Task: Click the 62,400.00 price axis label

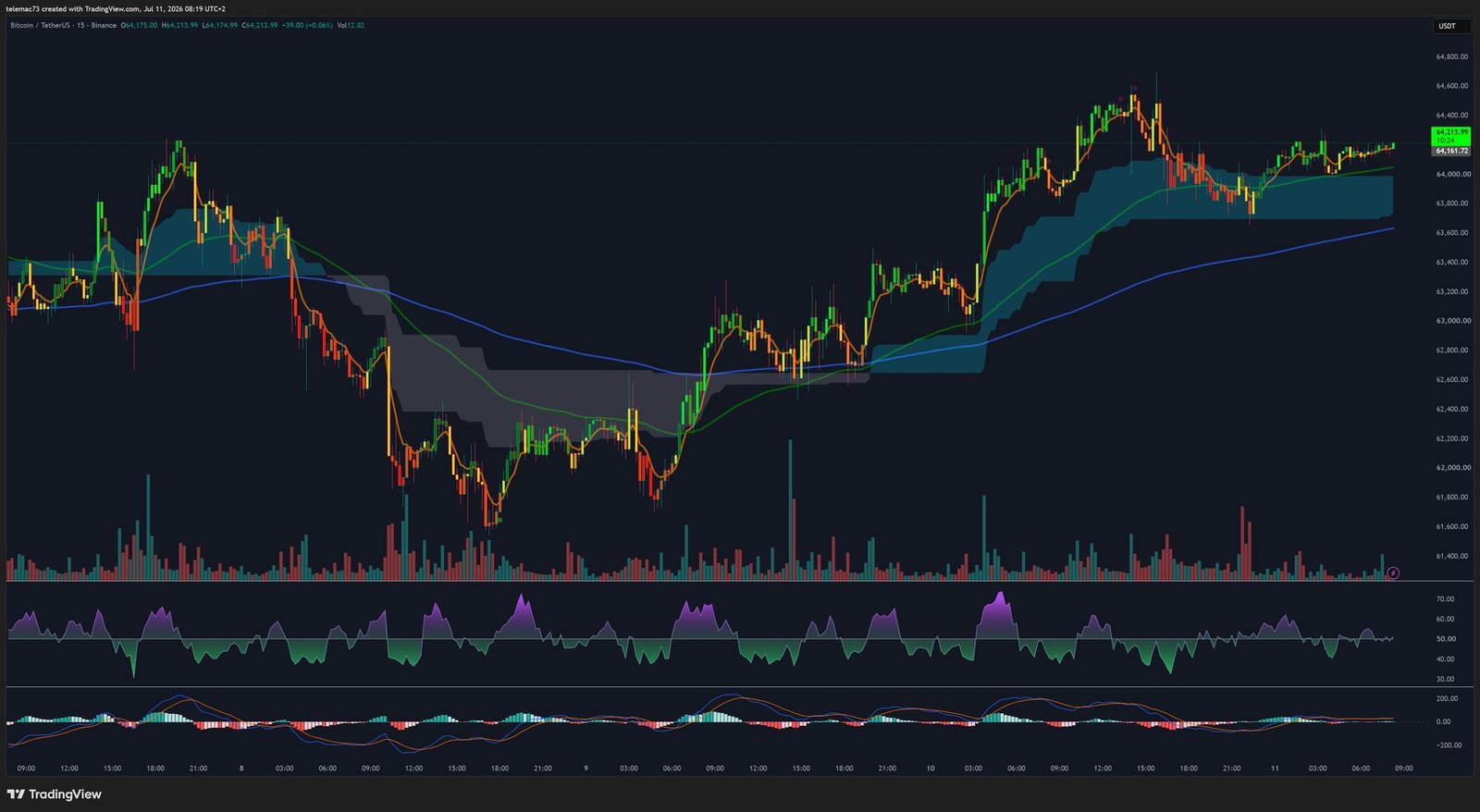Action: [x=1451, y=409]
